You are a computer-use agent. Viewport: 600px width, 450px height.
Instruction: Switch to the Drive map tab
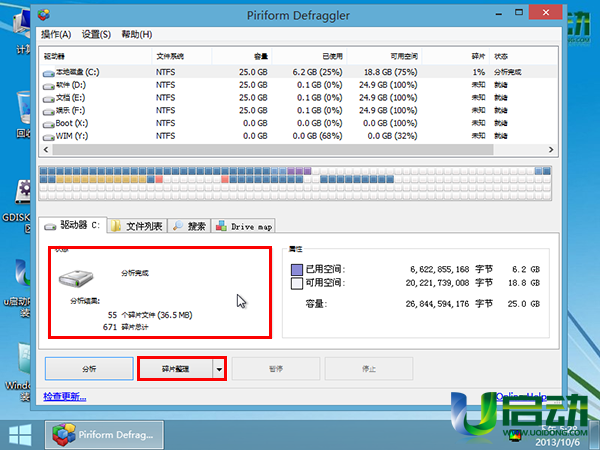coord(243,226)
